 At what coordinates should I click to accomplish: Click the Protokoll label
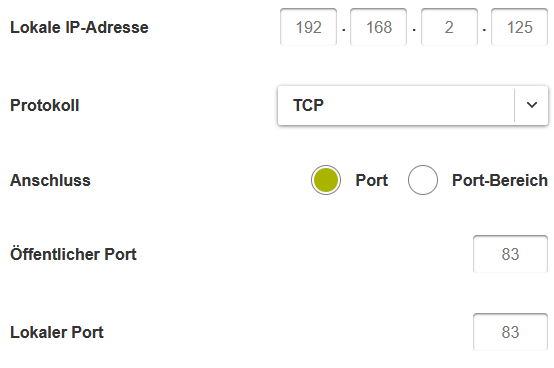(x=45, y=105)
